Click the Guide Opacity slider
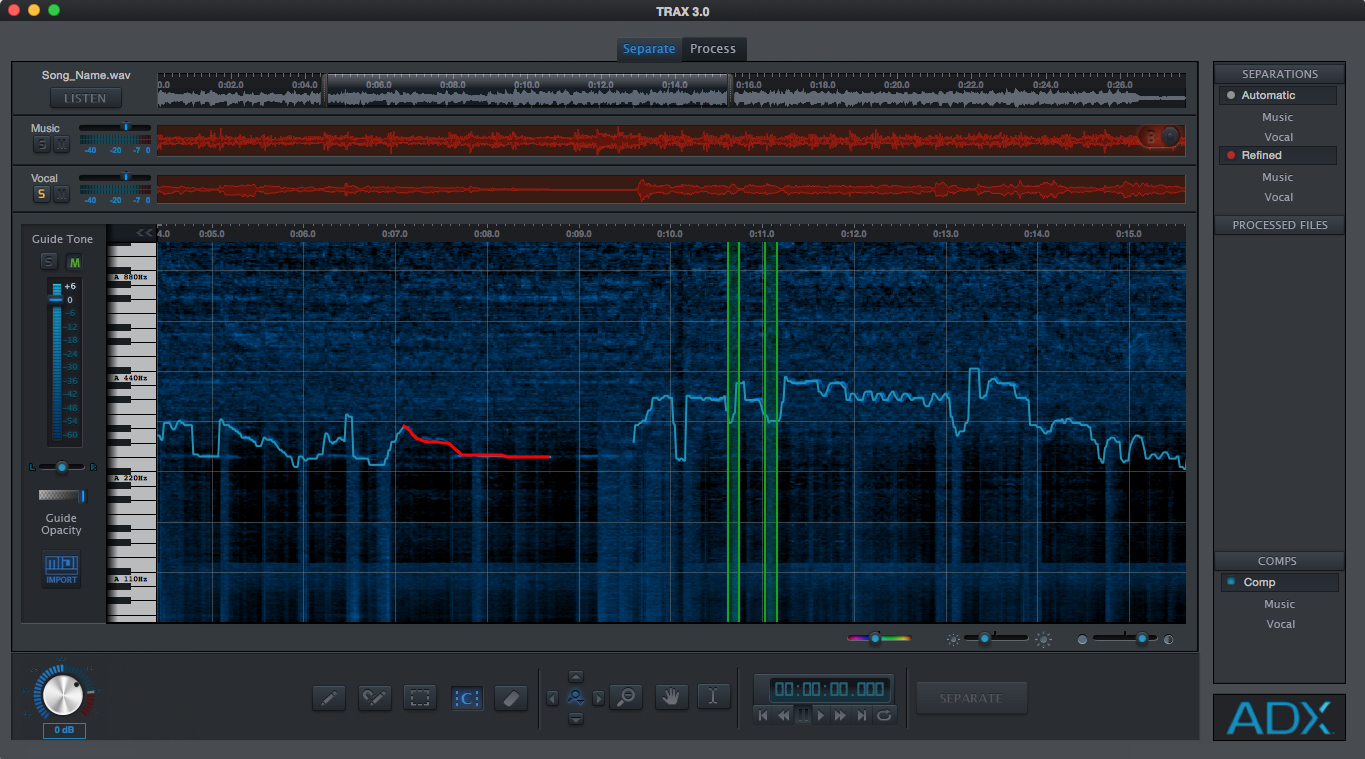This screenshot has height=759, width=1365. click(63, 496)
